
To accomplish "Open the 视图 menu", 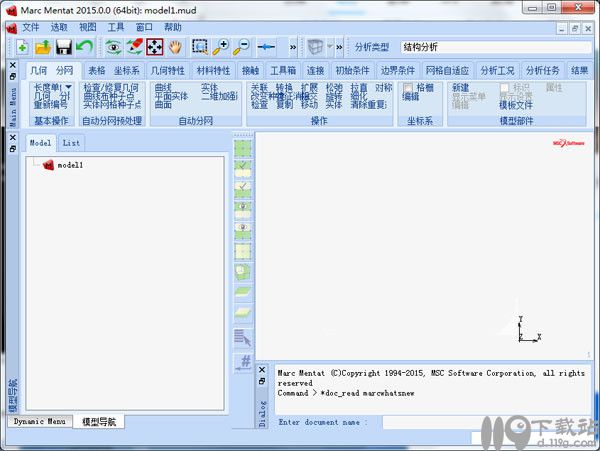I will [x=87, y=27].
